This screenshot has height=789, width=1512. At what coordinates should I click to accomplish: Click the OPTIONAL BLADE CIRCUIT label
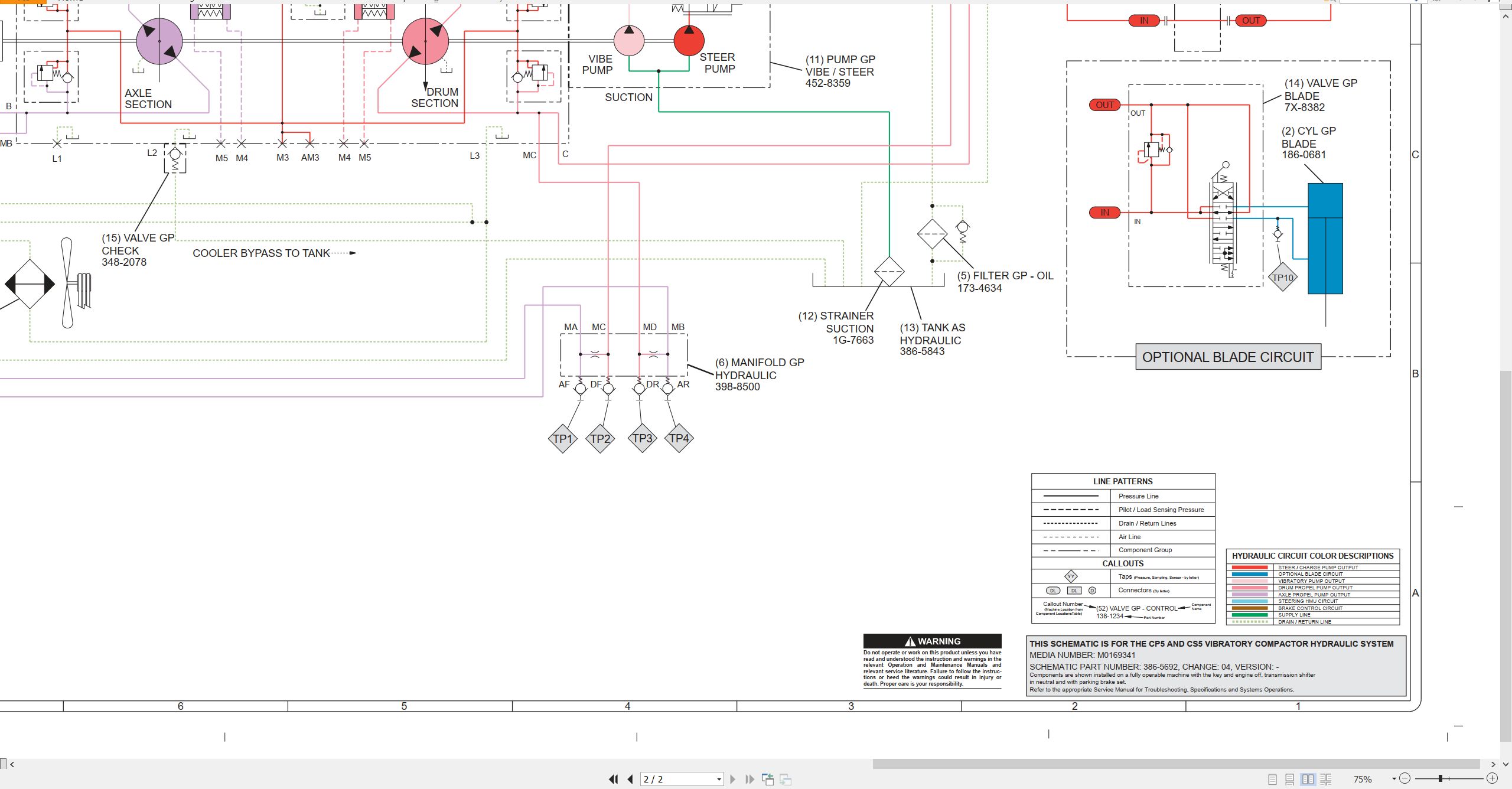pyautogui.click(x=1228, y=357)
